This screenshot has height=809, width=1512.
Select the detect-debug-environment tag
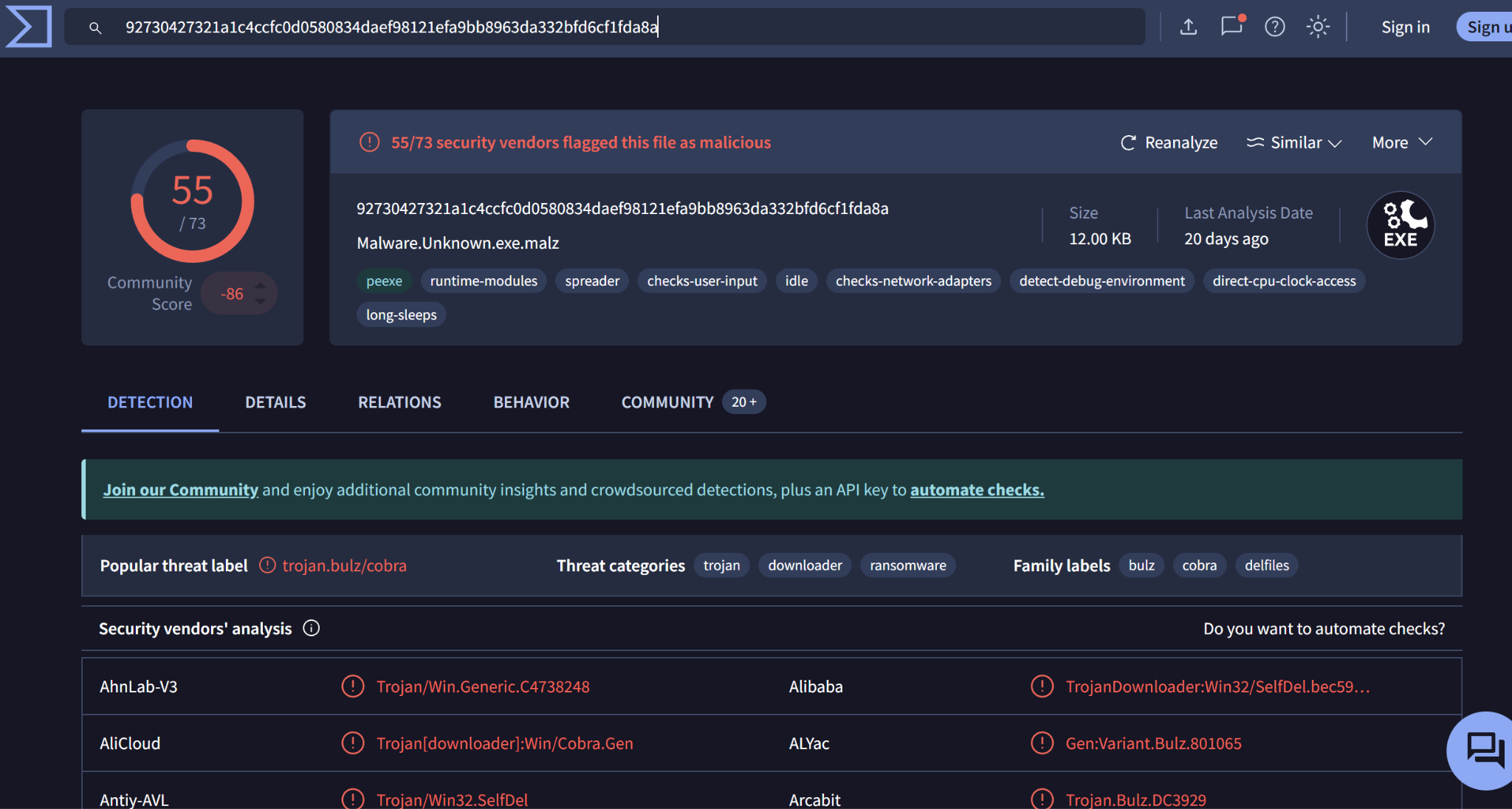point(1102,281)
